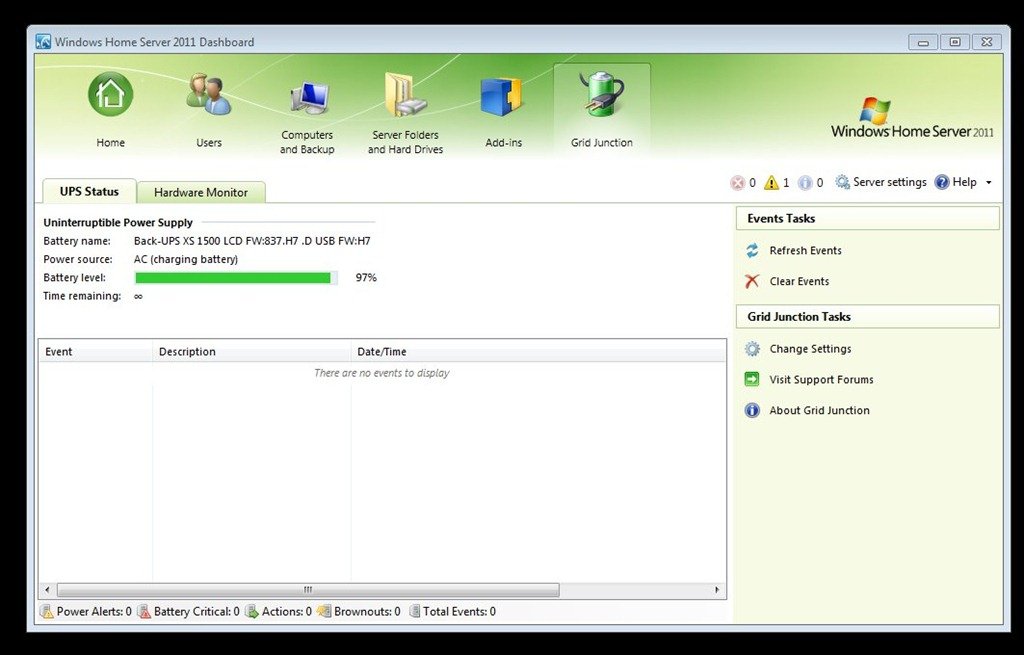Screen dimensions: 1024x655
Task: Select the Grid Junction battery icon
Action: tap(601, 95)
